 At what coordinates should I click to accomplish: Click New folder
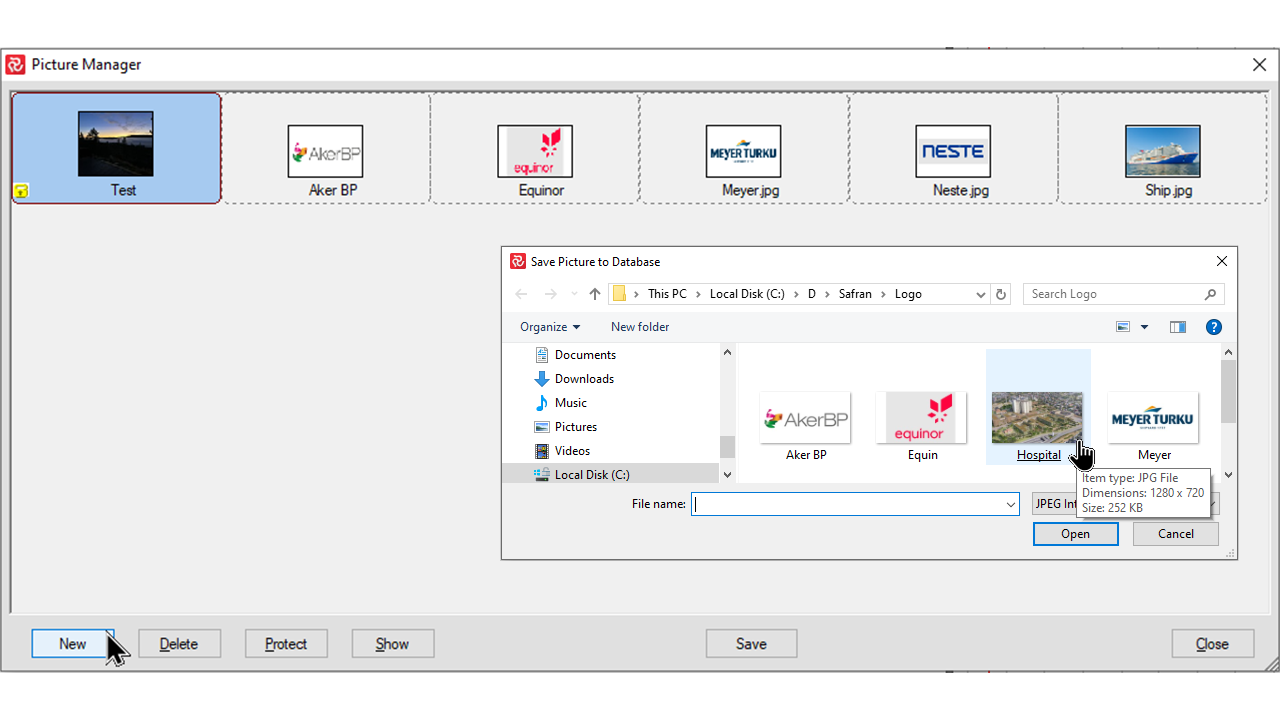640,327
